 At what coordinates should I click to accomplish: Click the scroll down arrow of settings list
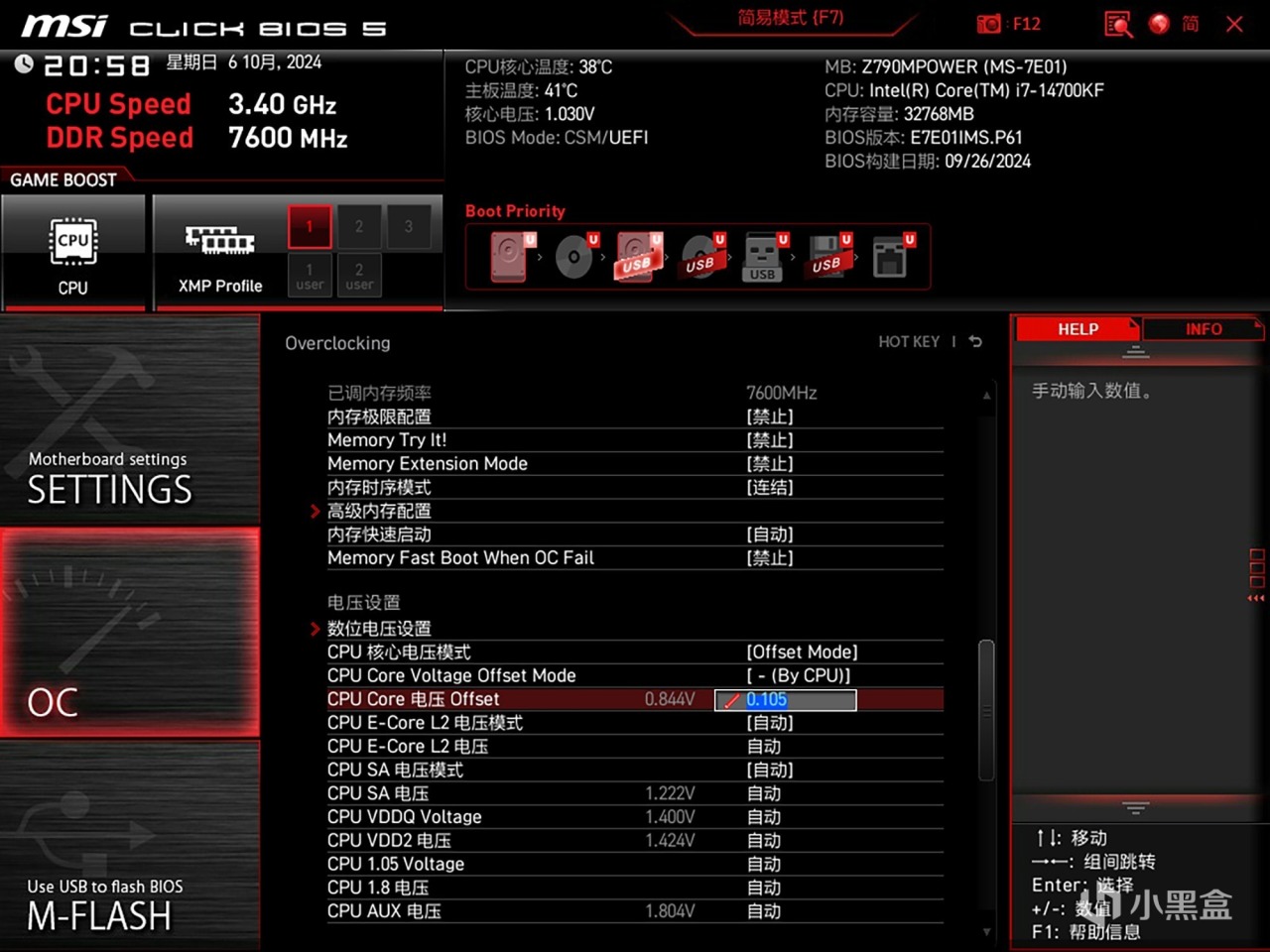[x=986, y=932]
